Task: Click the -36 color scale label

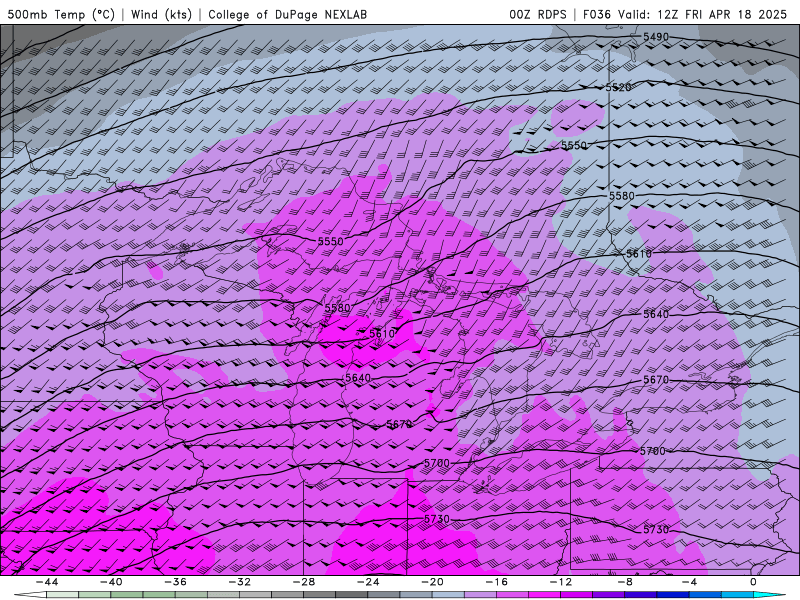Action: [175, 582]
